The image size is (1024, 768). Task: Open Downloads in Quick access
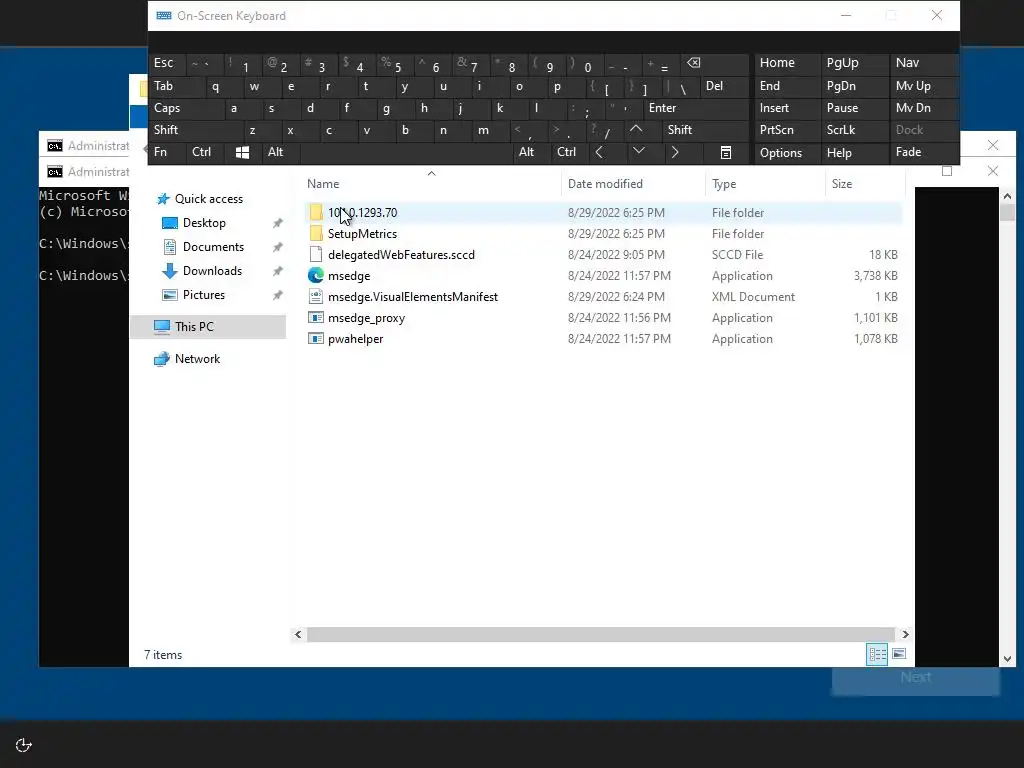212,271
